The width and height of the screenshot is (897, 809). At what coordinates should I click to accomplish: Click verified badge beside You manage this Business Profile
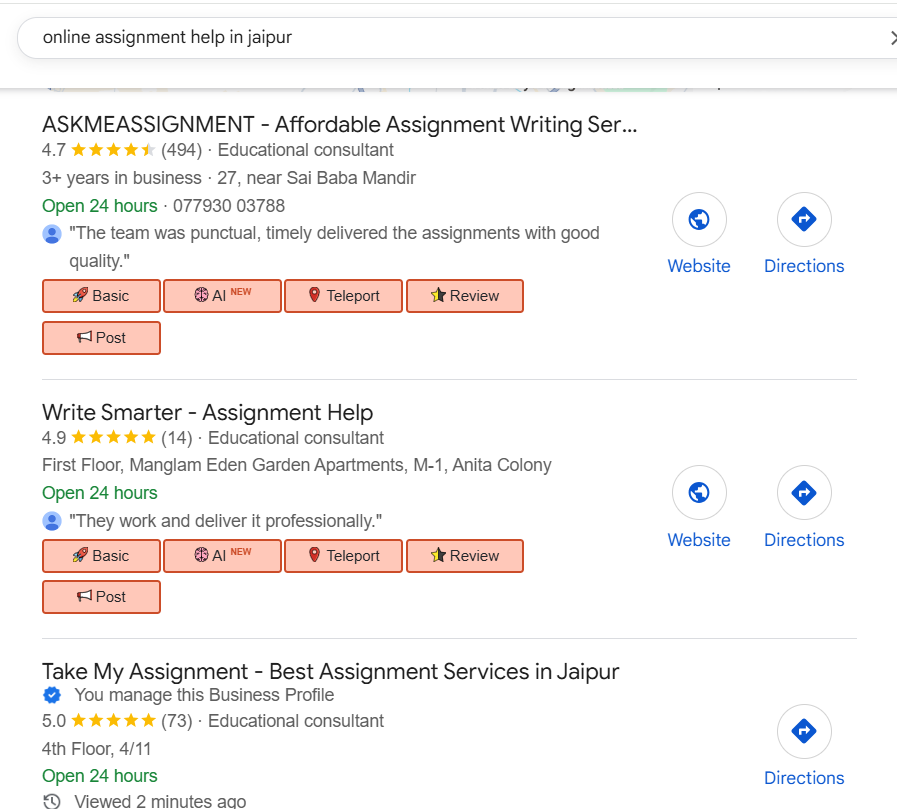(x=52, y=695)
